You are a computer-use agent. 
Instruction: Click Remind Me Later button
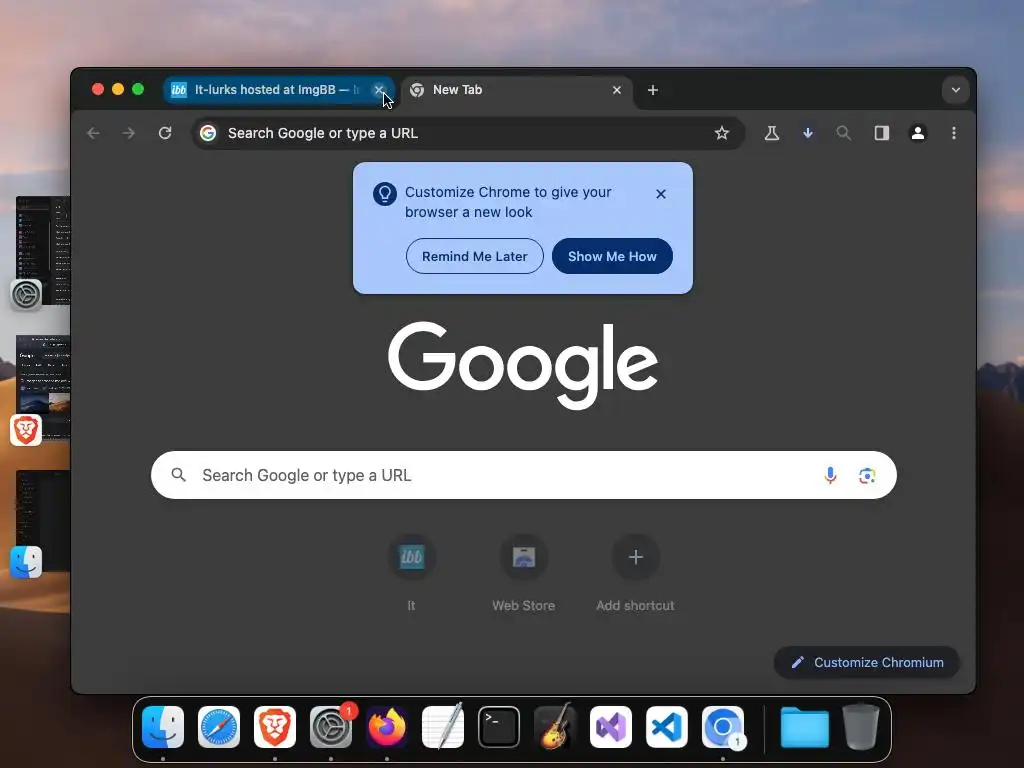475,256
